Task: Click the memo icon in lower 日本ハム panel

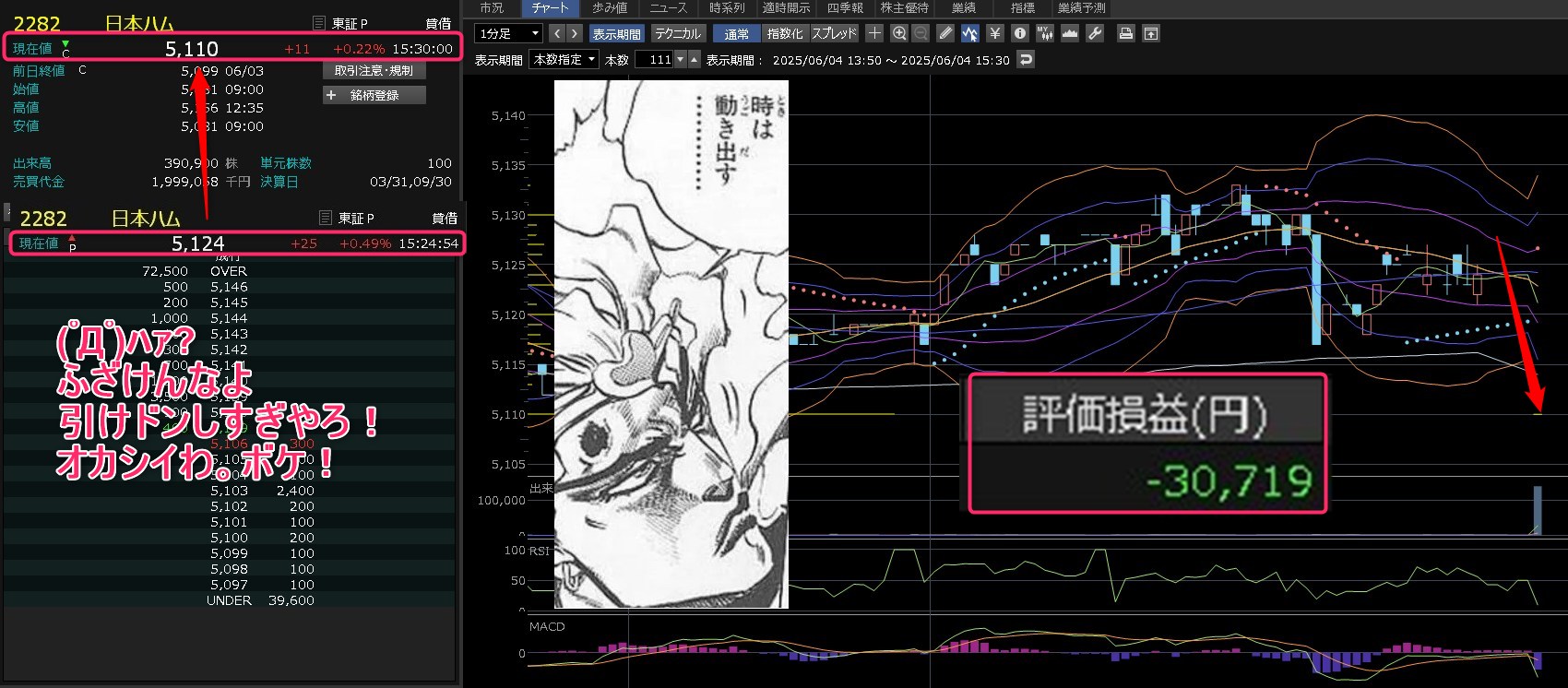Action: pos(325,218)
